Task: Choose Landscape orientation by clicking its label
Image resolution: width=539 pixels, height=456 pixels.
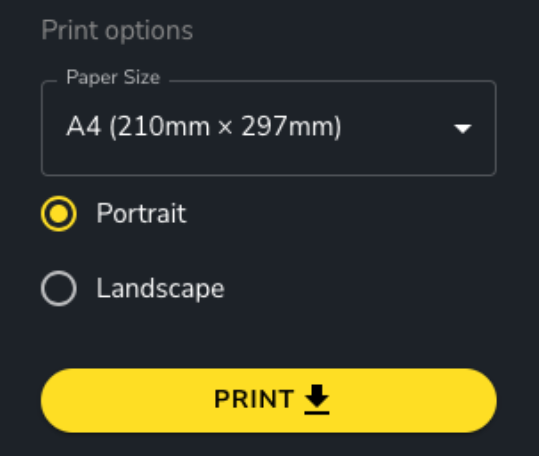Action: tap(160, 289)
